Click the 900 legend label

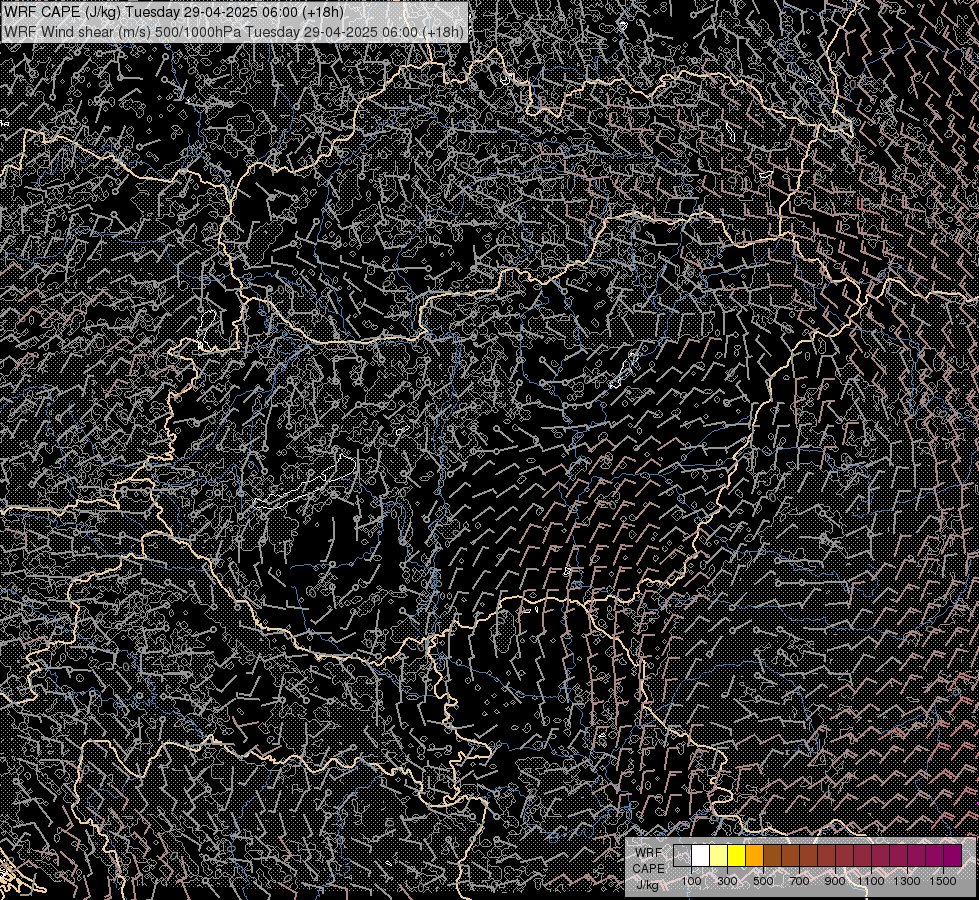pos(835,881)
